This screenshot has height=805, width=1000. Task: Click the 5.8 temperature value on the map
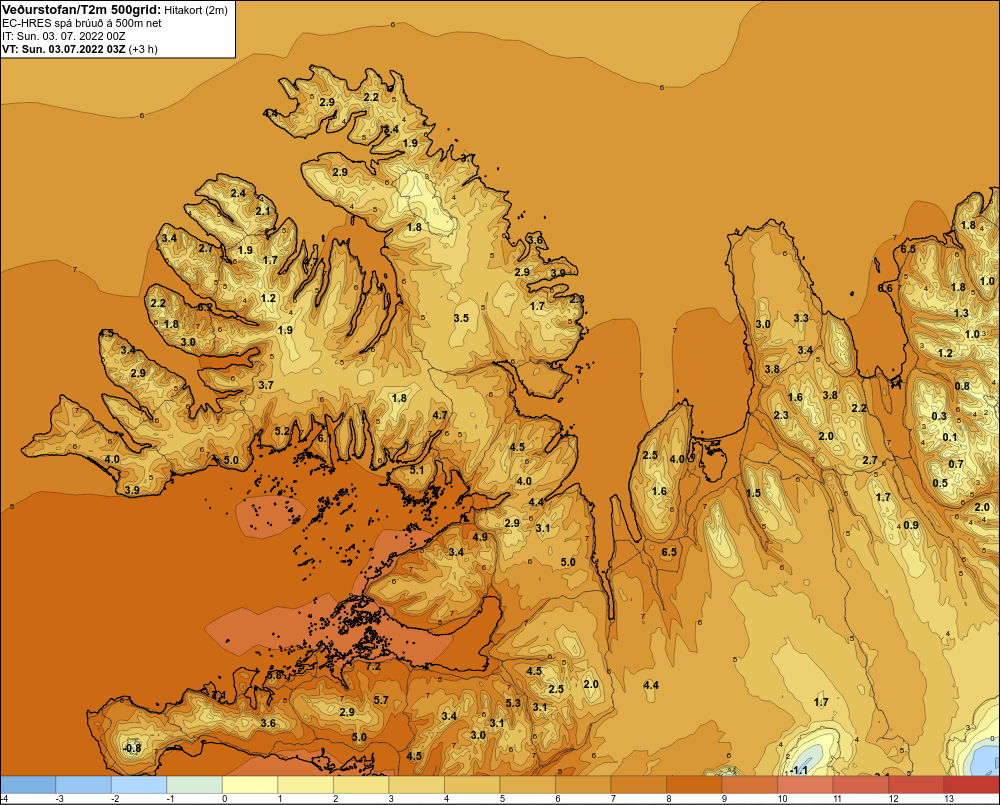coord(274,675)
